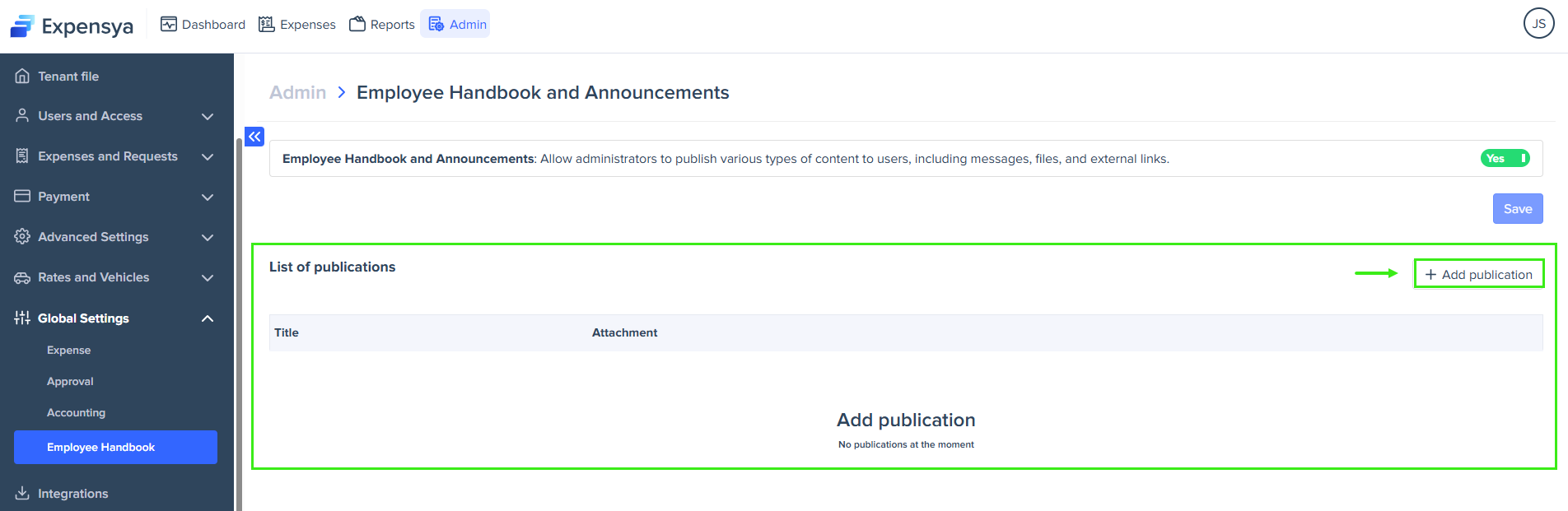Open the JS user avatar menu
The height and width of the screenshot is (511, 1568).
[1538, 23]
